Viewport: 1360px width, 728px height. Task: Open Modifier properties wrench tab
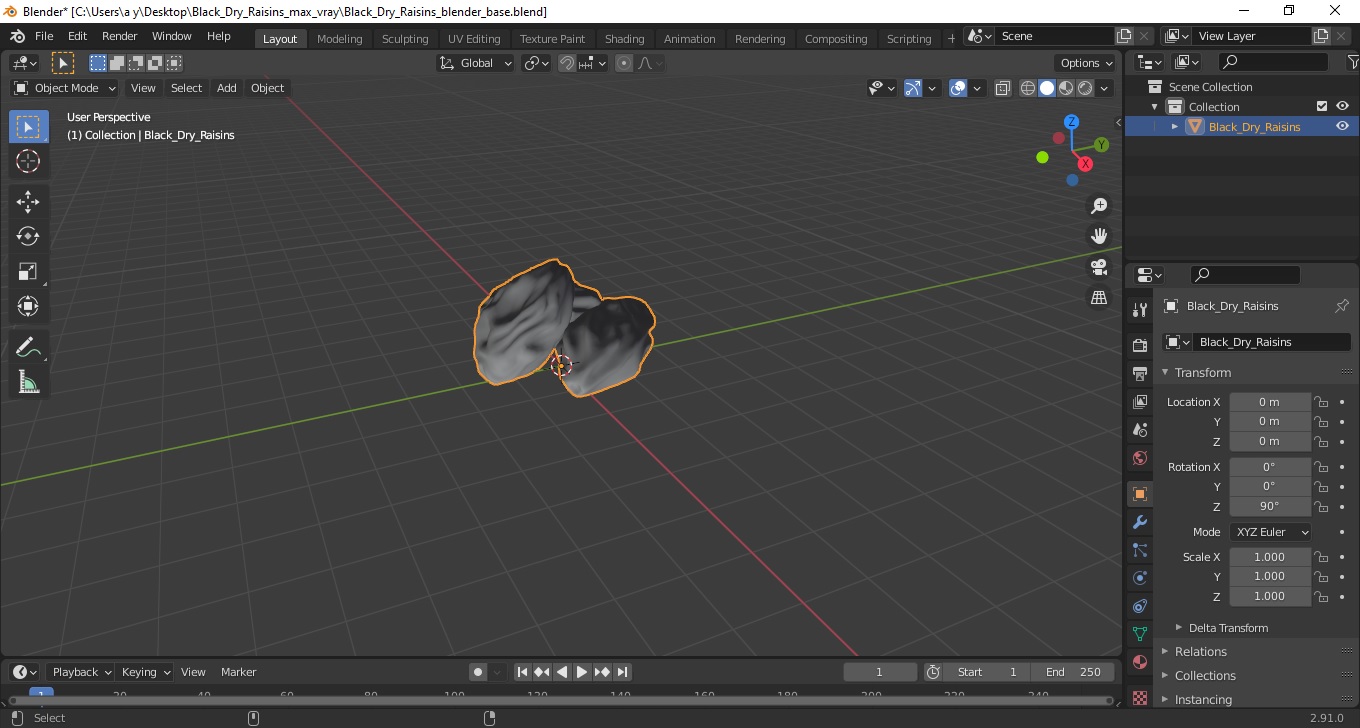click(1139, 522)
